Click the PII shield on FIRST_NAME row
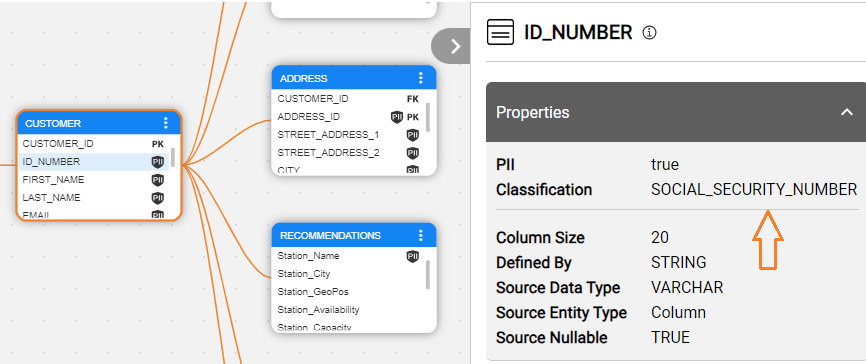The height and width of the screenshot is (364, 866). 158,180
